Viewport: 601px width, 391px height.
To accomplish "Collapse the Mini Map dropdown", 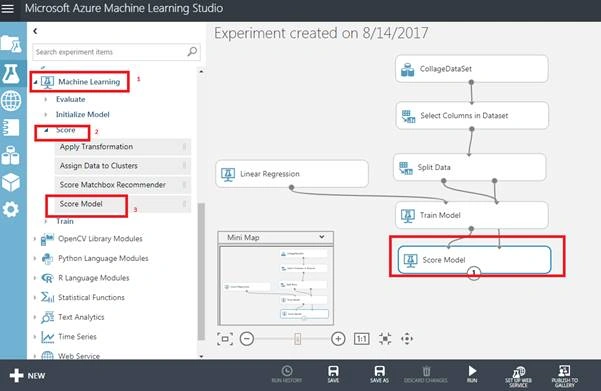I will click(322, 237).
